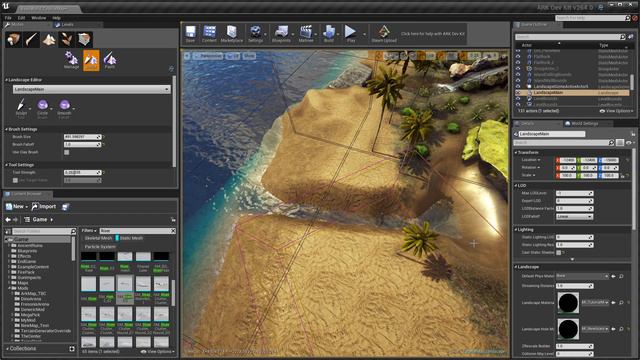
Task: Select the Geometry Editing mode cube icon
Action: tap(84, 40)
